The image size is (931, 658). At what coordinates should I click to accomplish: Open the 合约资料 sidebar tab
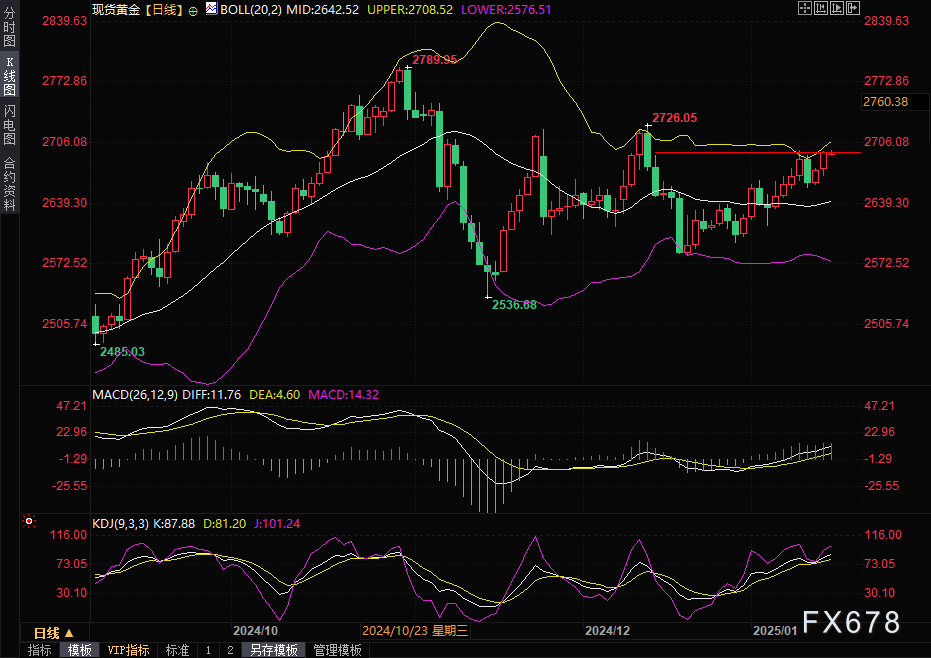point(9,183)
